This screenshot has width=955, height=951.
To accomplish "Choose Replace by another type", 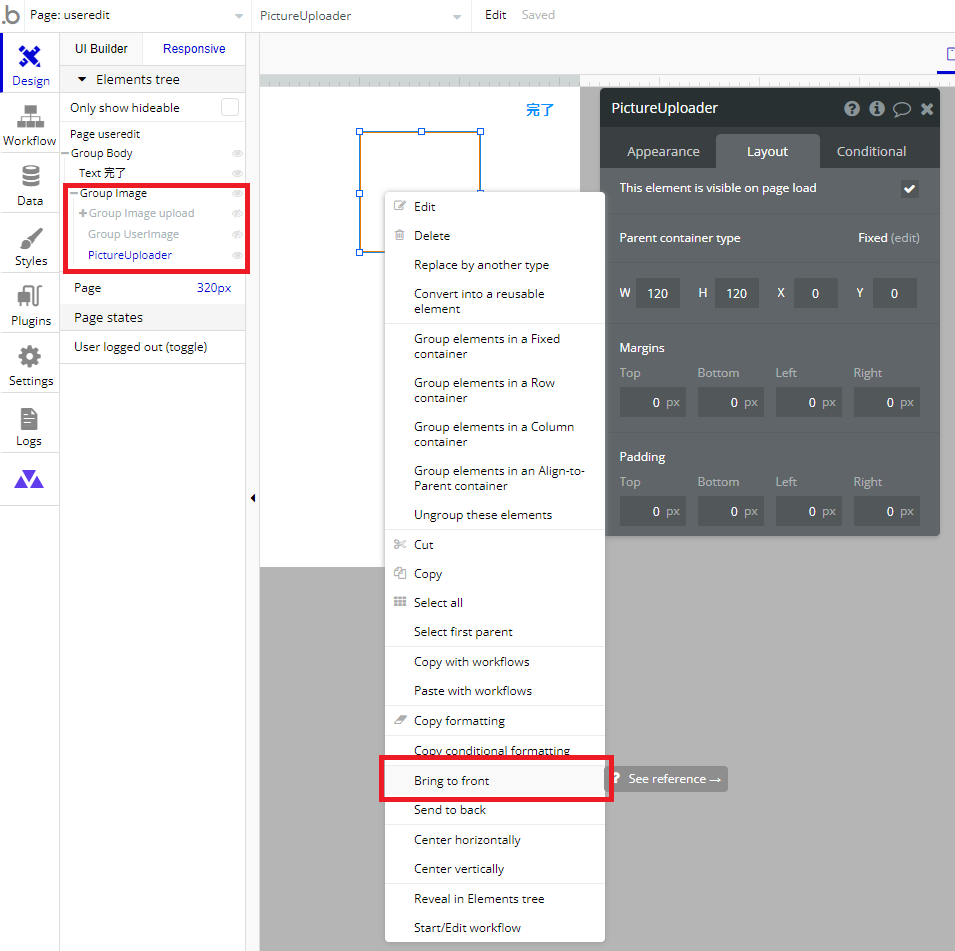I will pos(495,265).
